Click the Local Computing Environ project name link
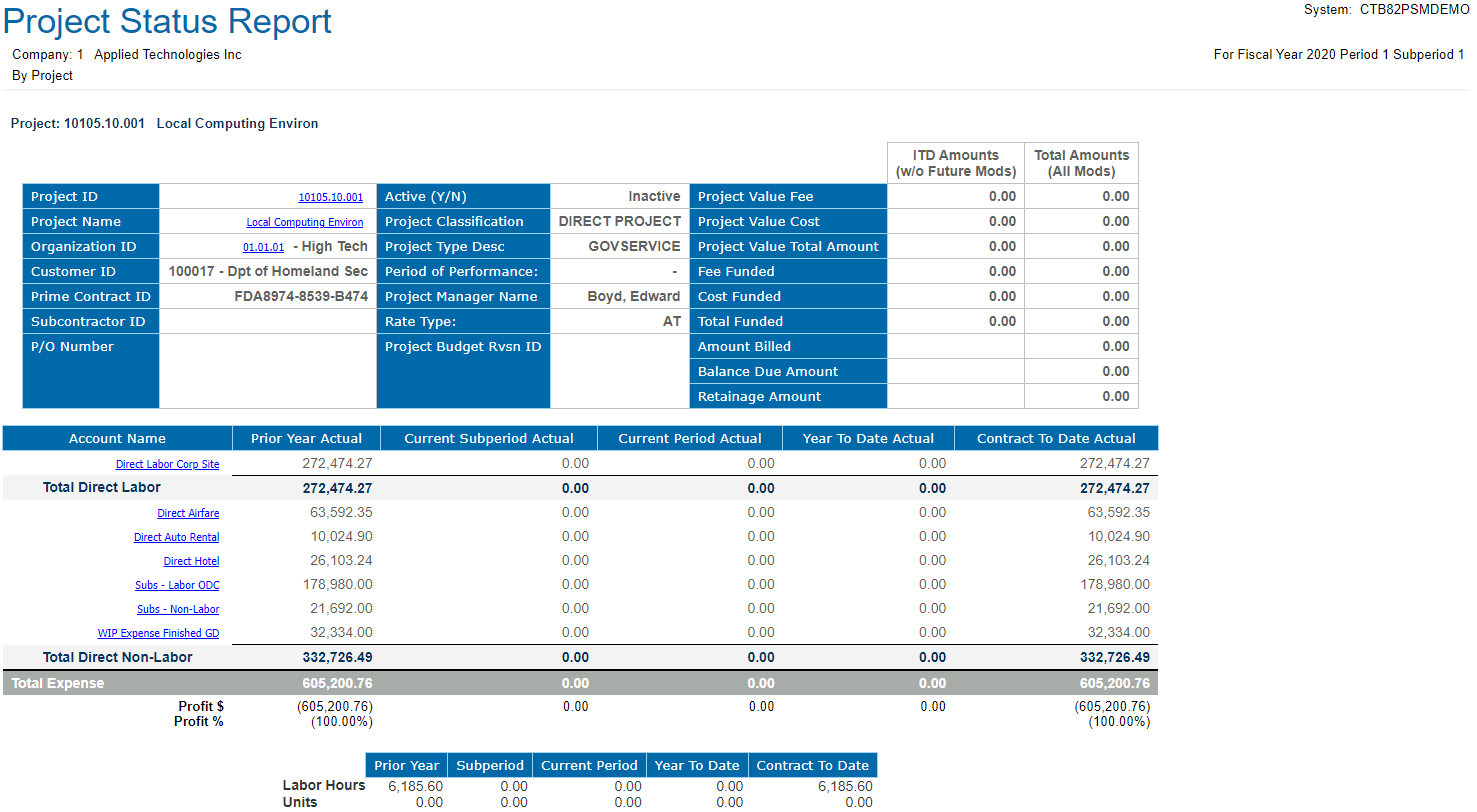Screen dimensions: 1477x812 click(305, 223)
